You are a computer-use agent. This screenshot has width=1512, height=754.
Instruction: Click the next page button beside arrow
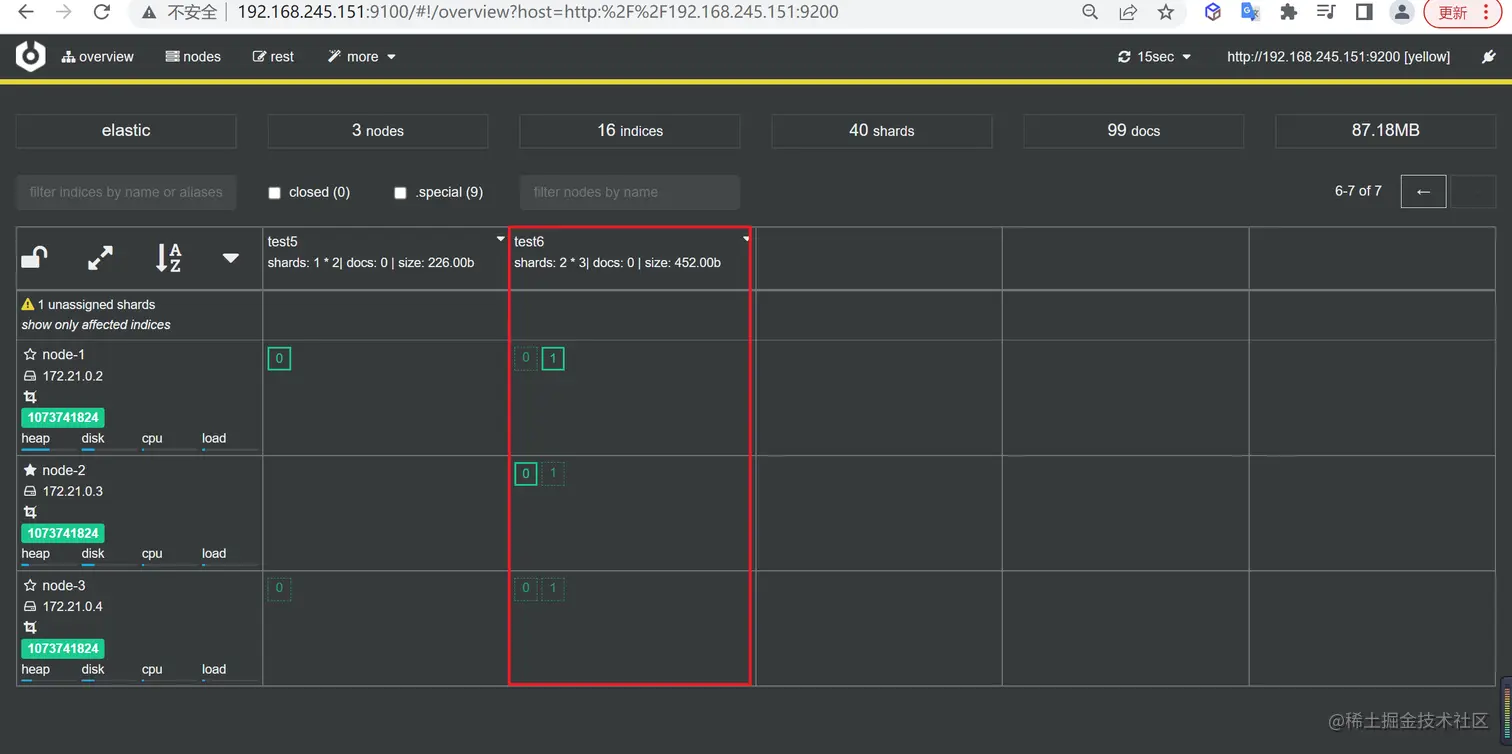point(1473,191)
